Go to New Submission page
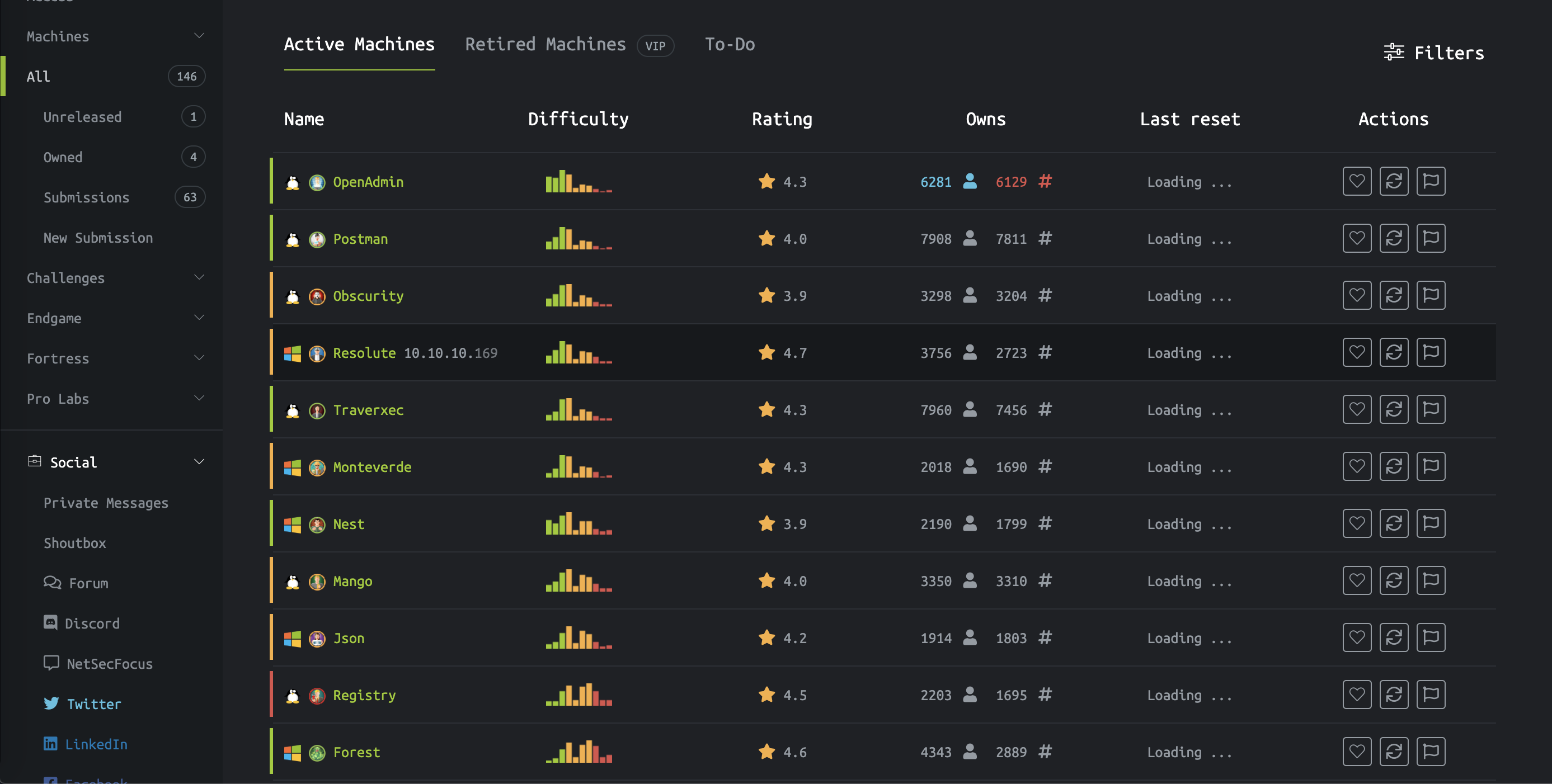This screenshot has height=784, width=1552. pos(98,238)
